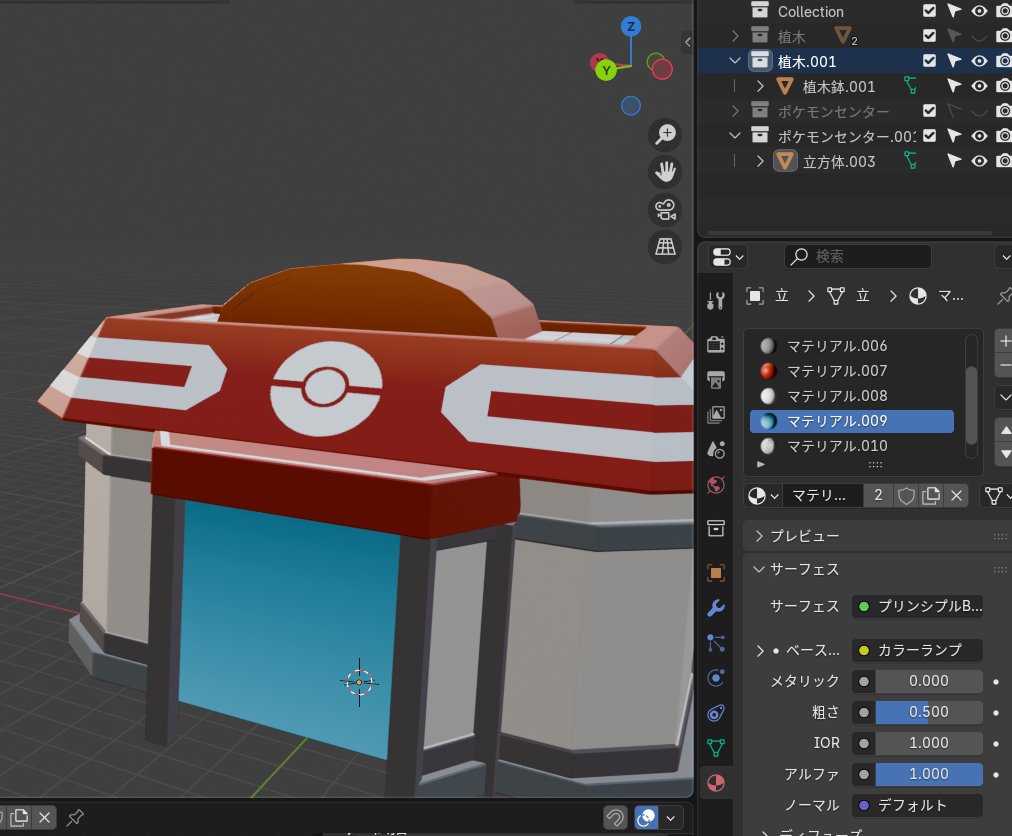Open the Modifiers wrench tab

(716, 607)
